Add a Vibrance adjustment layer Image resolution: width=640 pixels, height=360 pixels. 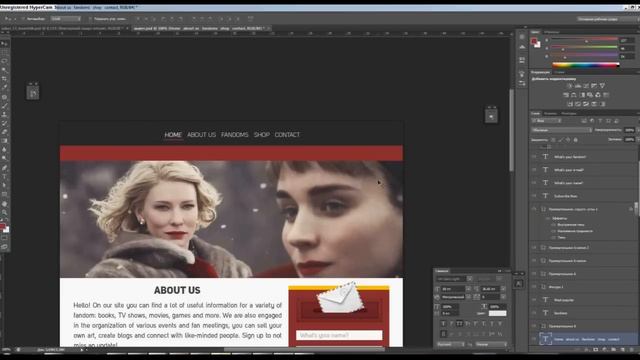(602, 86)
